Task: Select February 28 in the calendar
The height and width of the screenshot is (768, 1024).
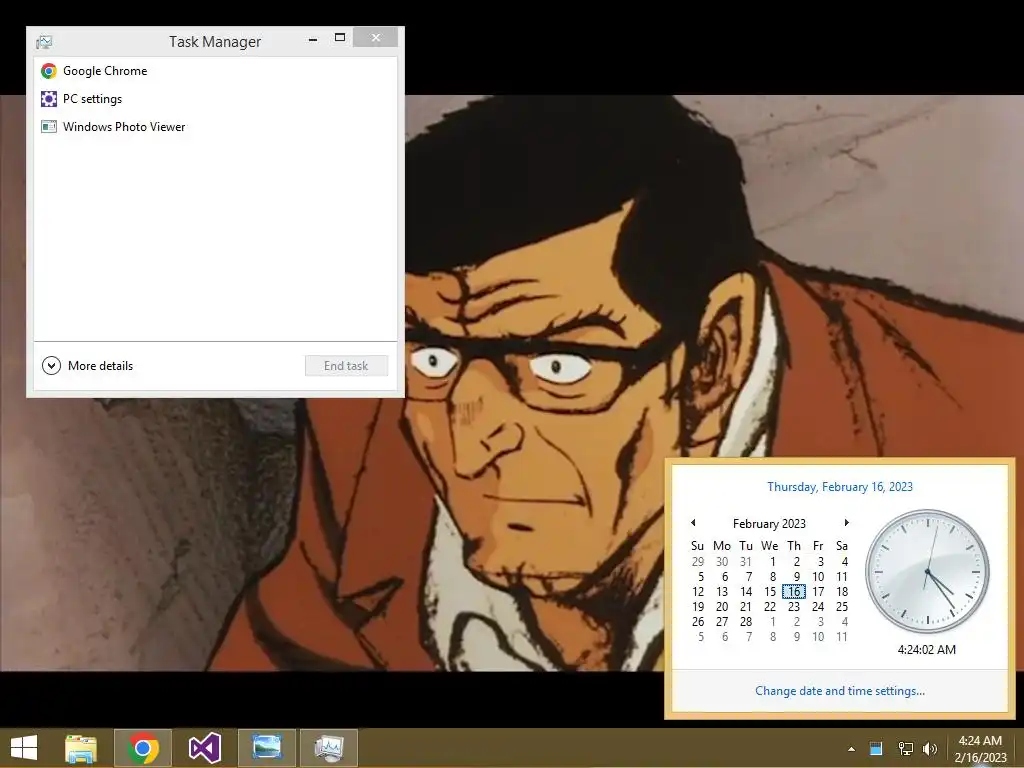Action: [746, 622]
